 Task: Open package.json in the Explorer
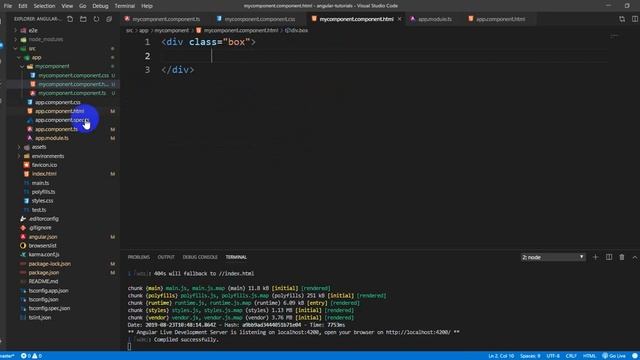(x=44, y=273)
